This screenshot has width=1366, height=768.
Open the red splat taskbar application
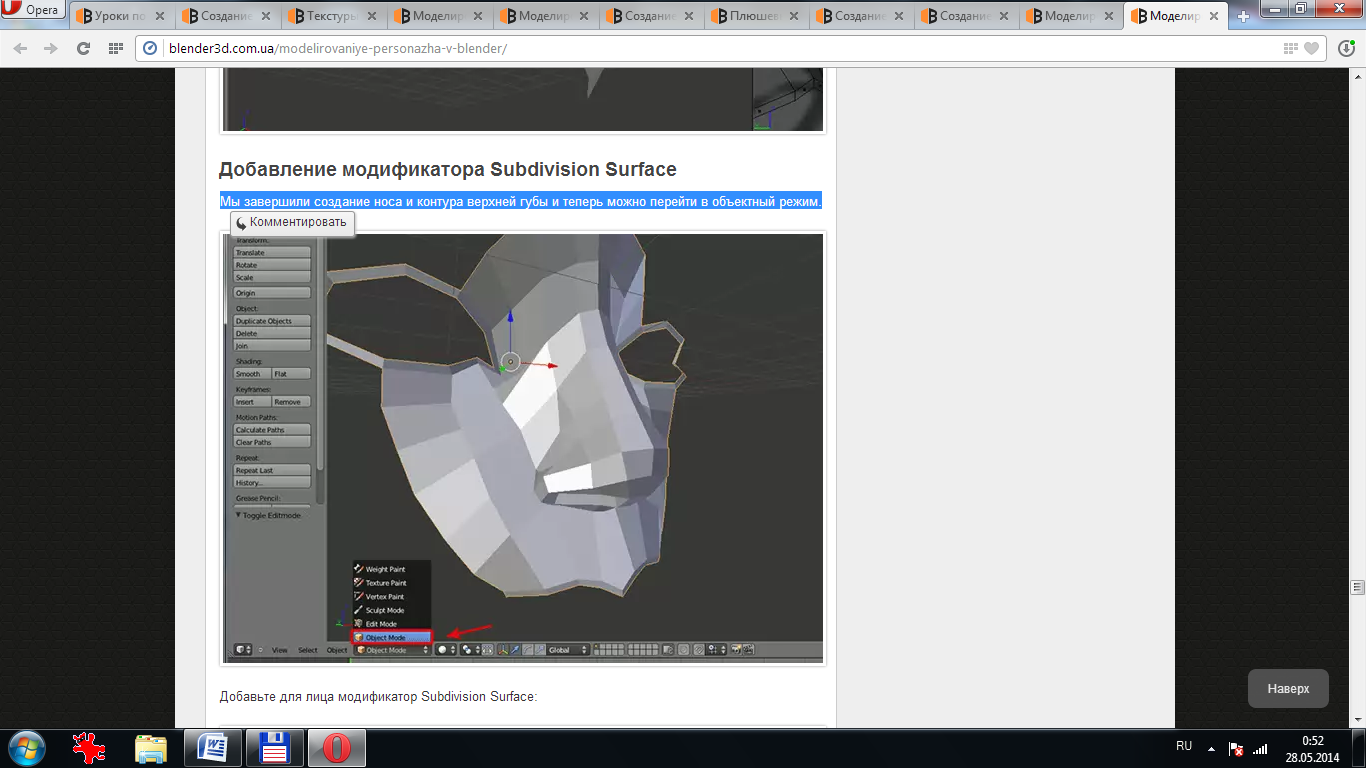click(90, 748)
